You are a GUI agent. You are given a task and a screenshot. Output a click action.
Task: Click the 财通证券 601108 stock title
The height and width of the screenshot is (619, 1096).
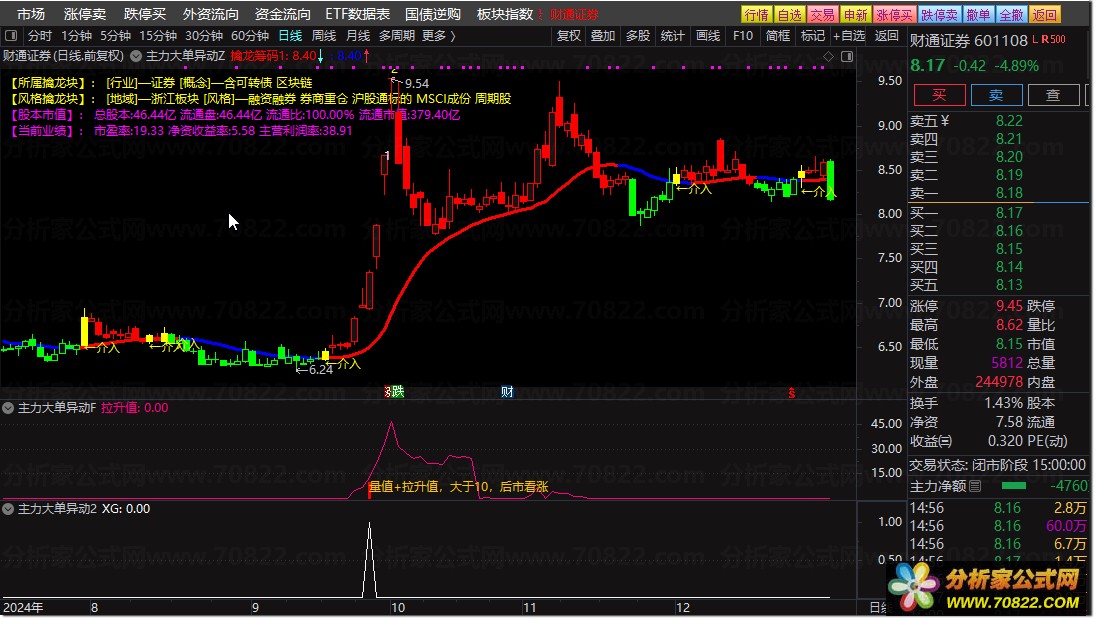[x=969, y=41]
